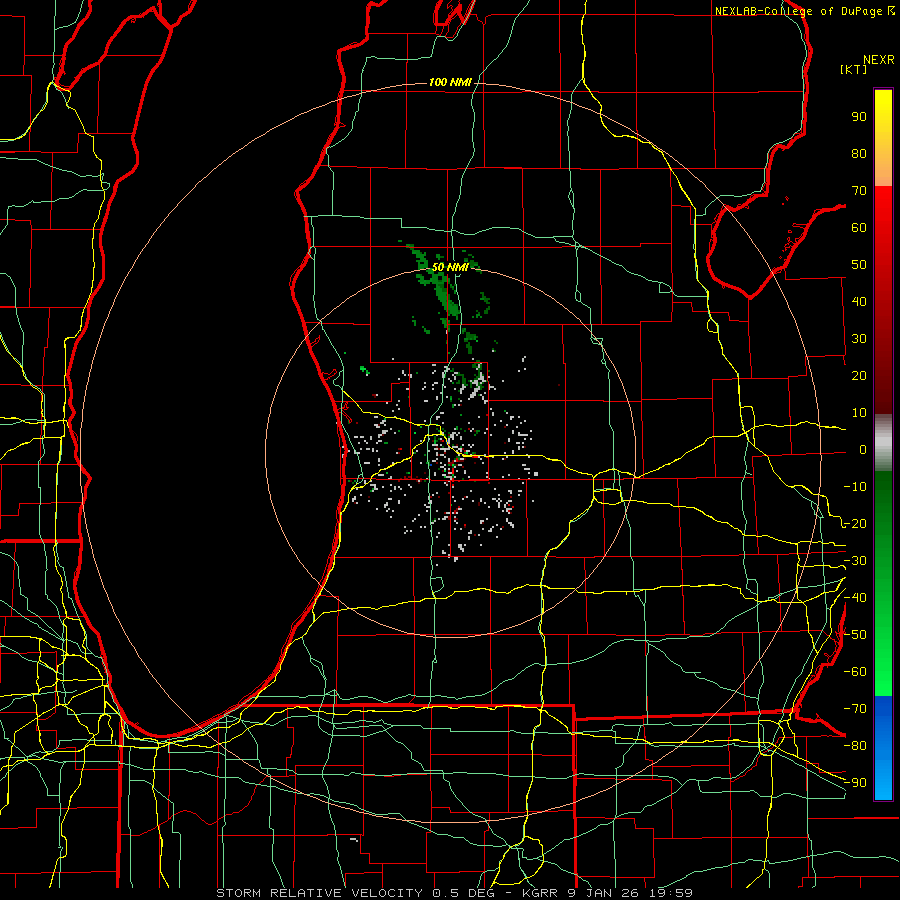This screenshot has height=900, width=900.
Task: Select the 50 value on the velocity scale
Action: tap(859, 265)
